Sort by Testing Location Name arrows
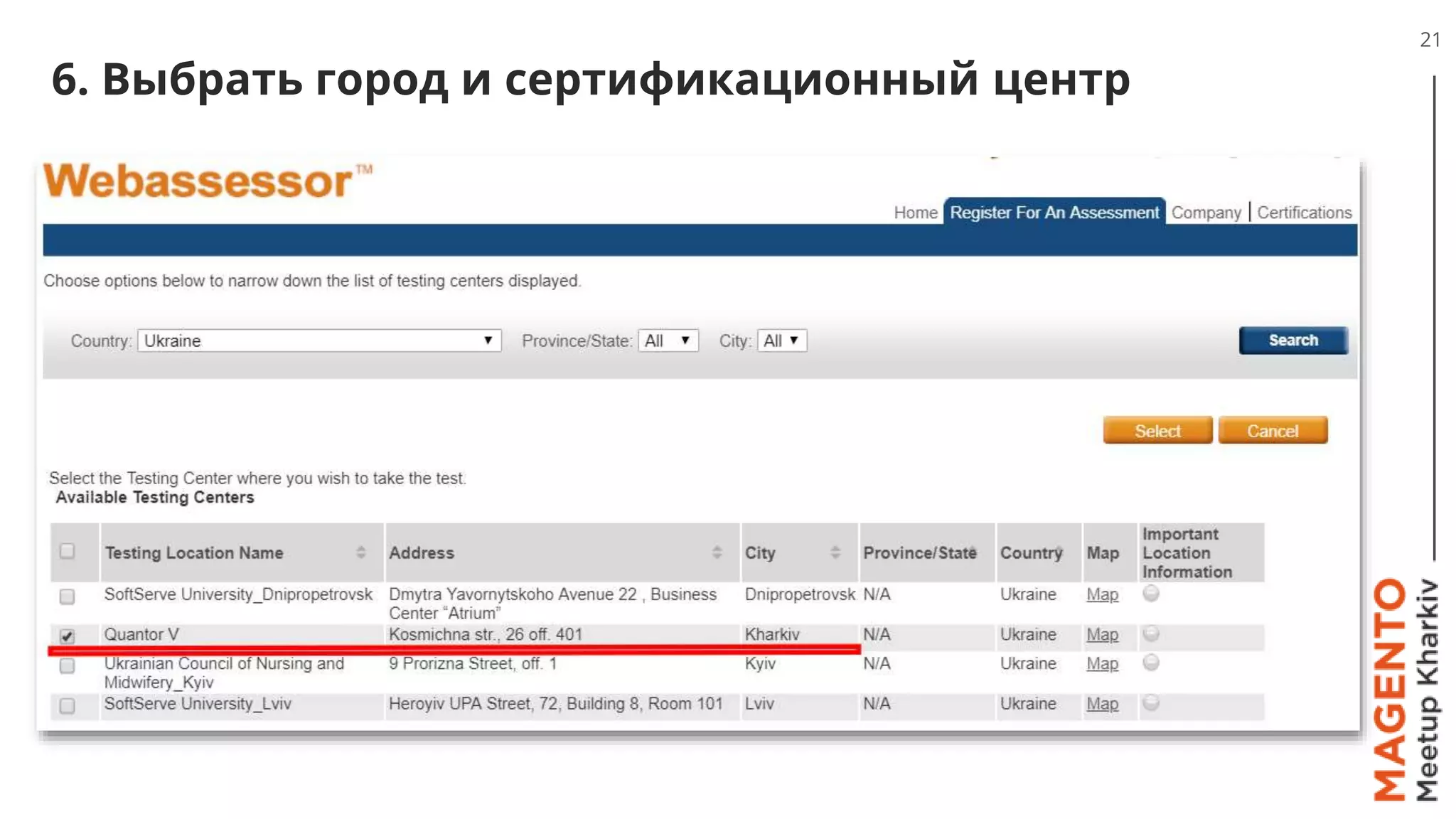Viewport: 1456px width, 819px height. click(361, 552)
